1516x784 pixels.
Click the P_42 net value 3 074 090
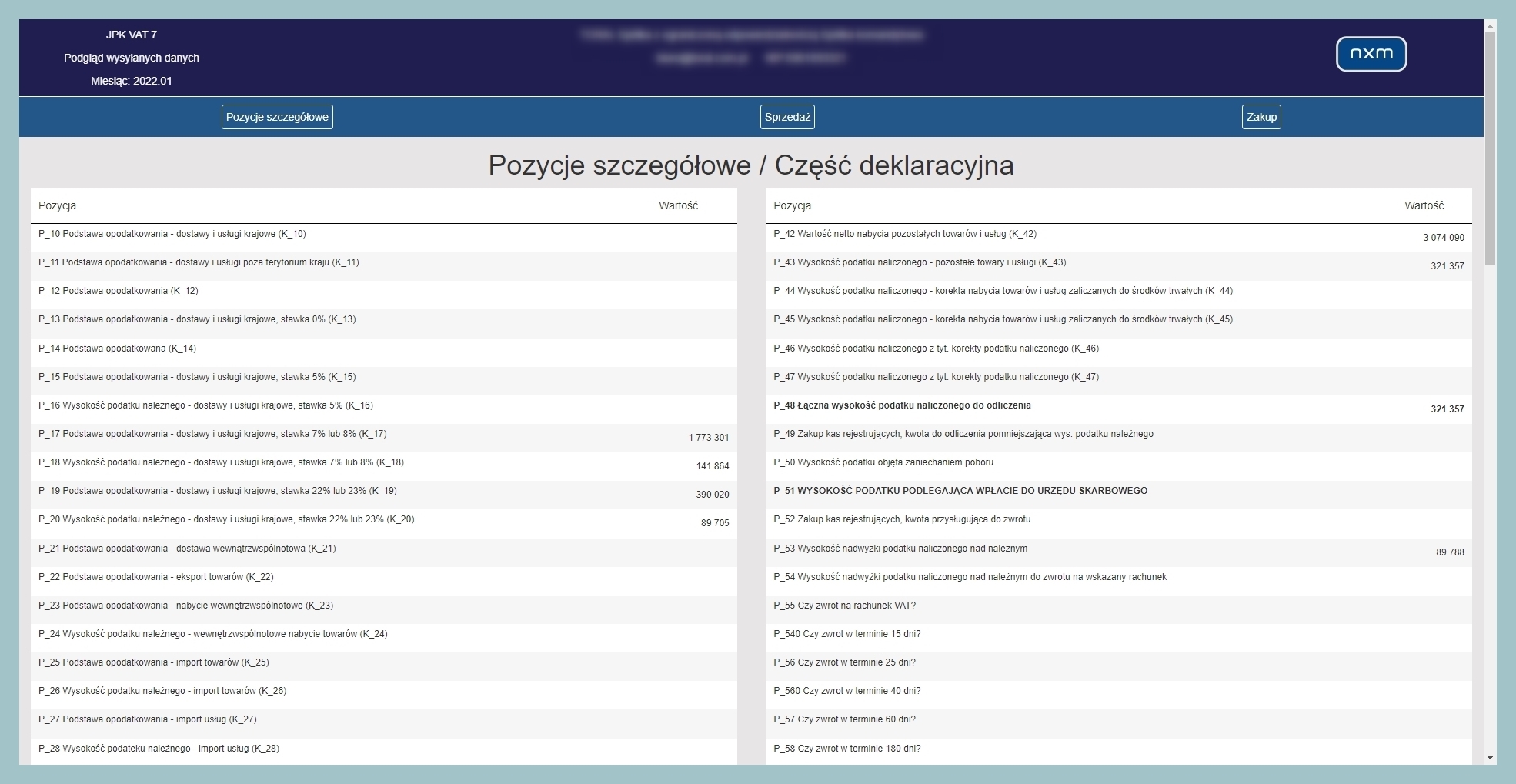click(1443, 238)
